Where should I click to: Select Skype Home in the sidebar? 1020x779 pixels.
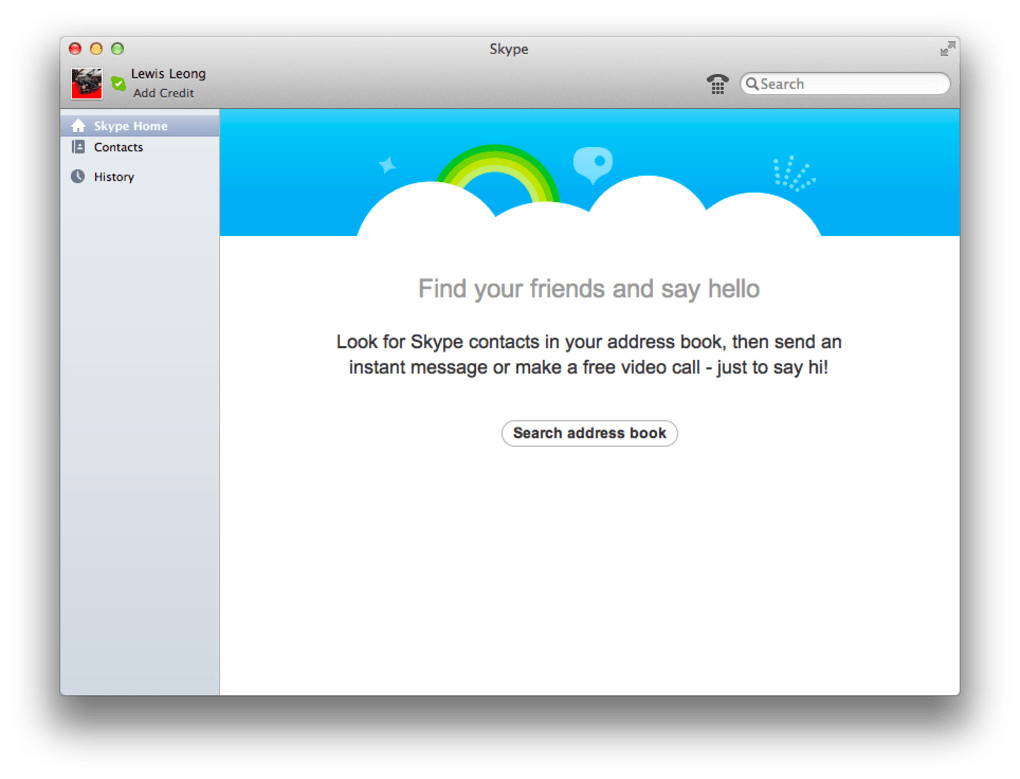(x=140, y=125)
